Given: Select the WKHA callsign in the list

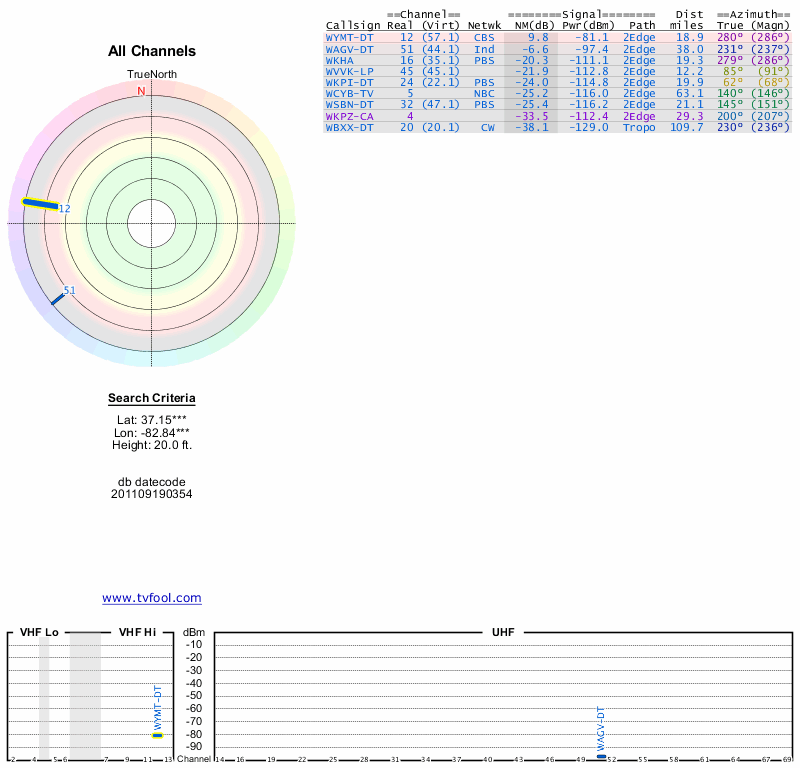Looking at the screenshot, I should point(339,60).
